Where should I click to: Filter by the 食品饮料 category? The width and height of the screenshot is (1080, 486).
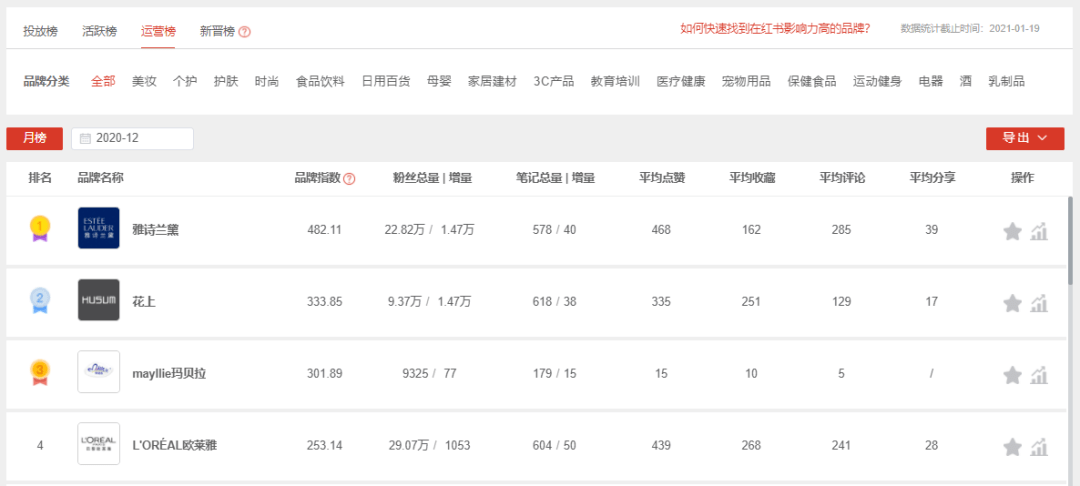pos(320,81)
